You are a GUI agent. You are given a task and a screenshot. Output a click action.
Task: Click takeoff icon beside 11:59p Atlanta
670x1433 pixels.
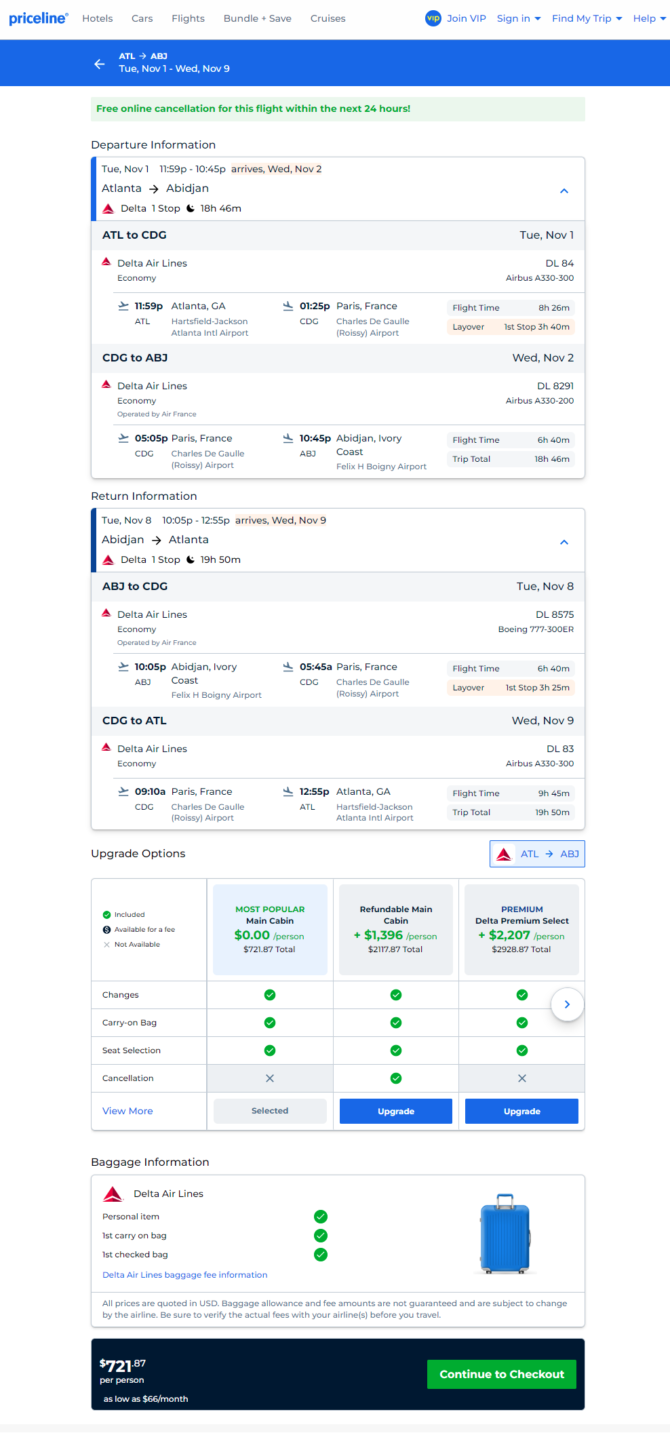coord(124,306)
